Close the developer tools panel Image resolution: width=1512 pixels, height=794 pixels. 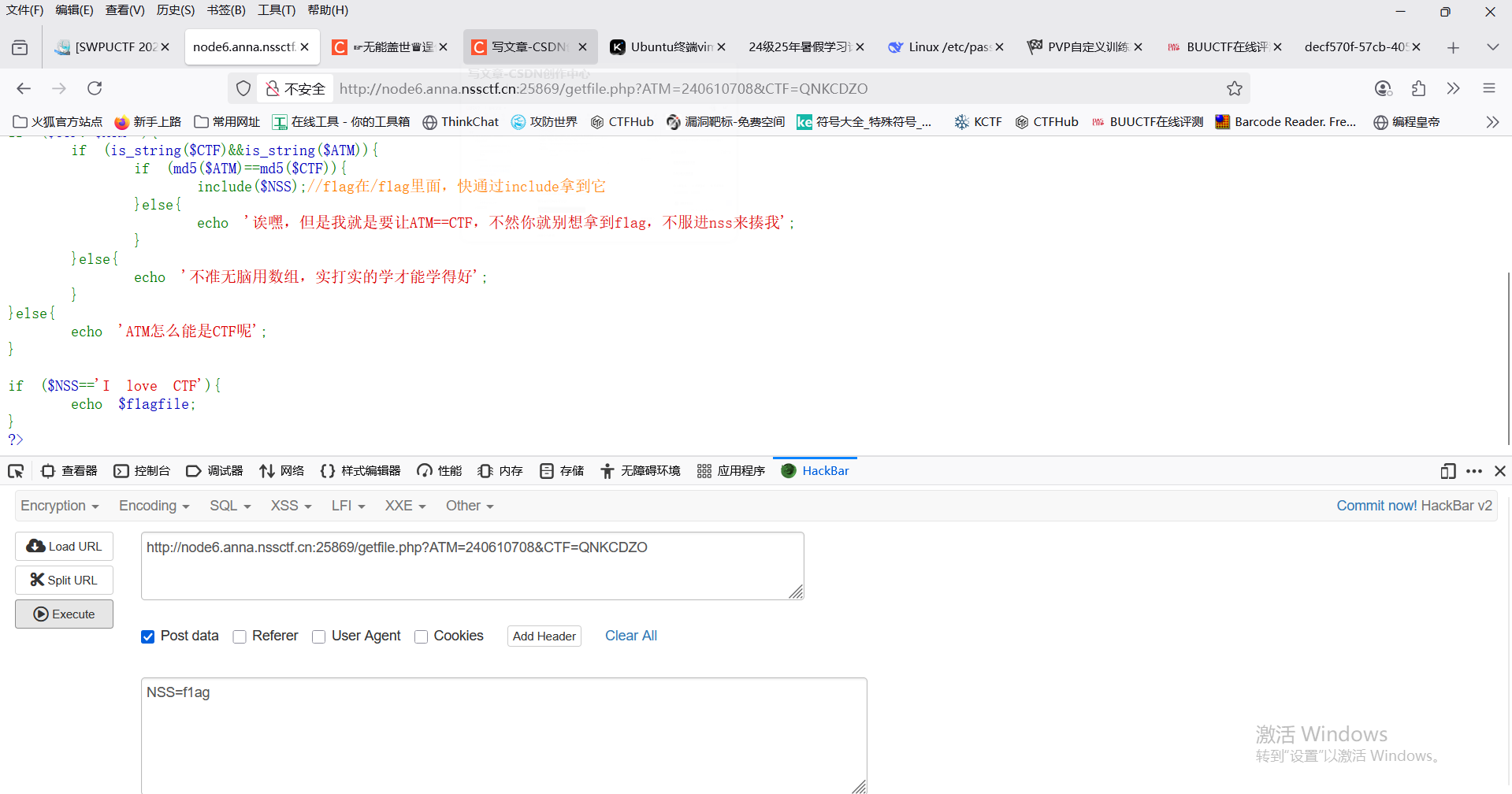(1500, 471)
